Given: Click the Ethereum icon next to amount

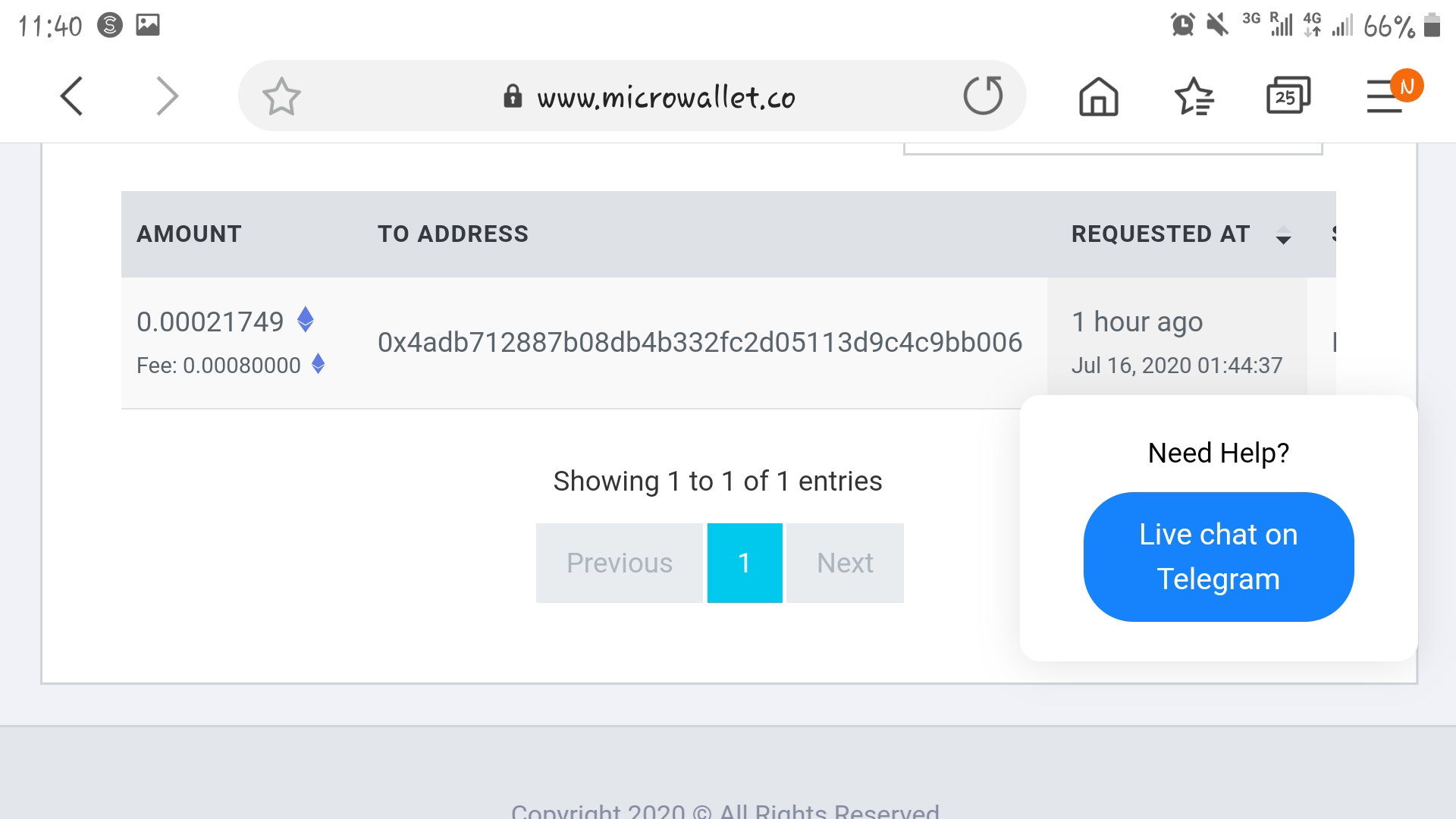Looking at the screenshot, I should (306, 320).
